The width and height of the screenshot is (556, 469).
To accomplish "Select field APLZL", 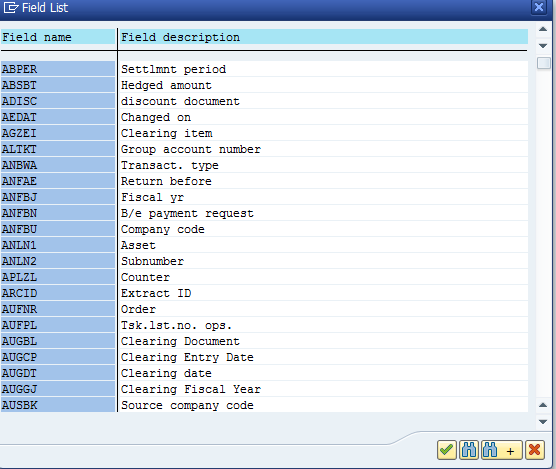I will 58,277.
